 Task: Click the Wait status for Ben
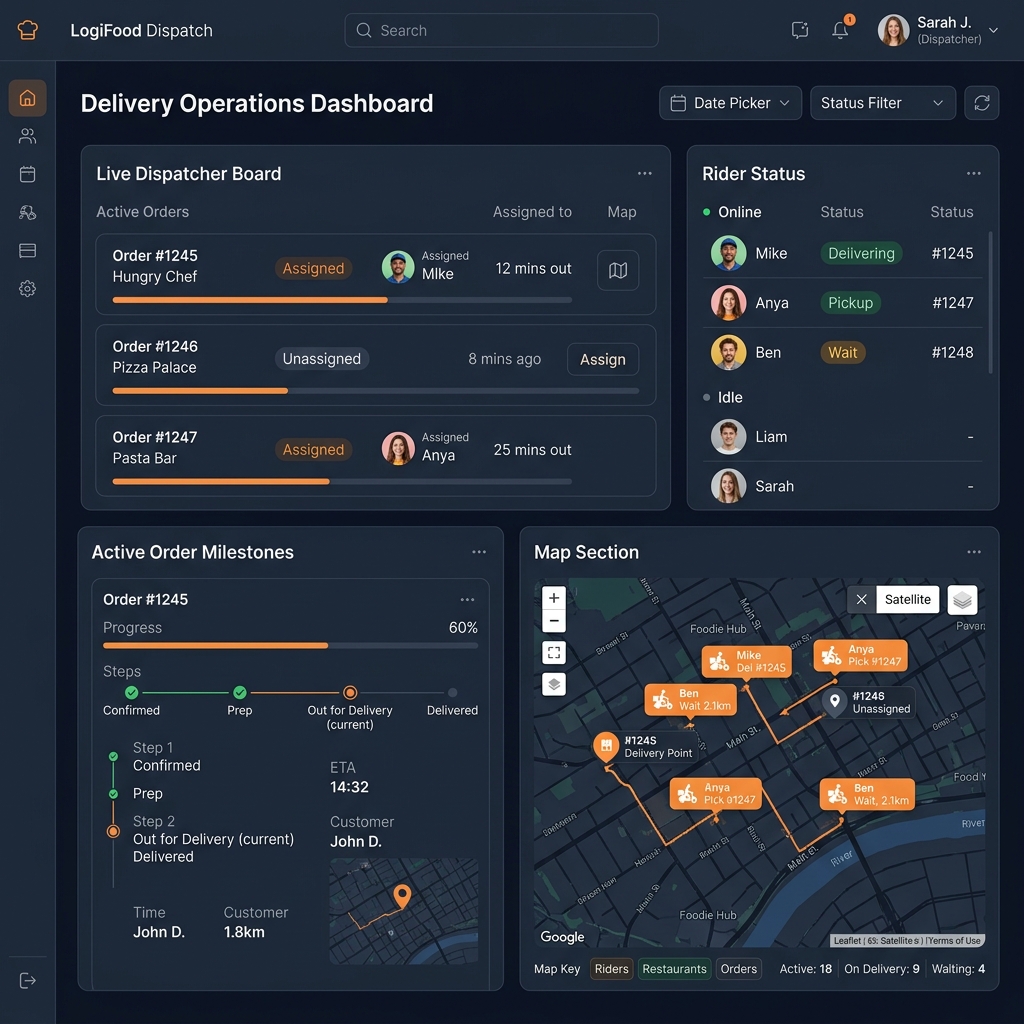842,353
